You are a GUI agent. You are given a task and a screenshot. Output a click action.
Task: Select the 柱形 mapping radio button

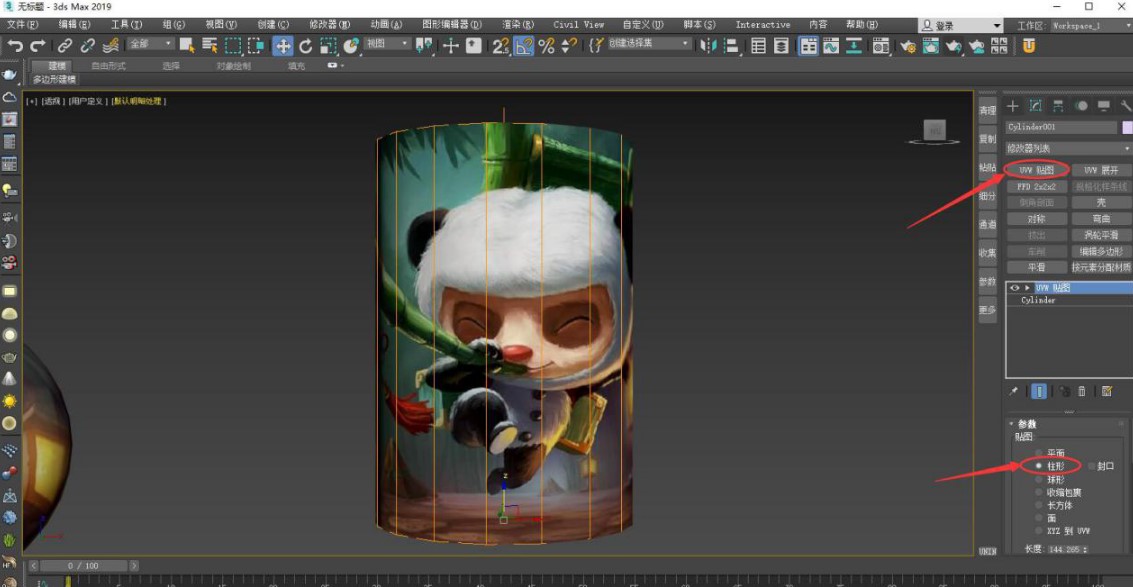pyautogui.click(x=1038, y=466)
